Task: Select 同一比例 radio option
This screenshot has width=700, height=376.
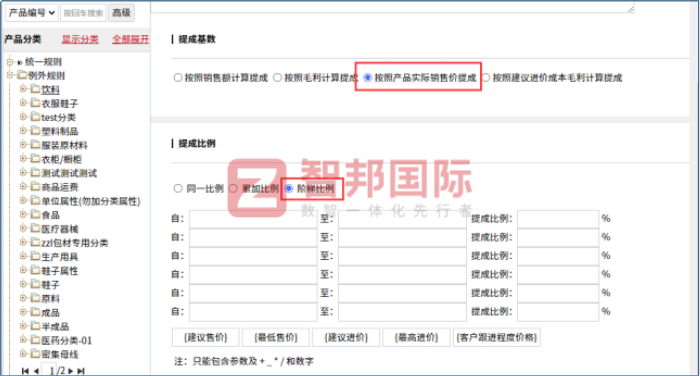Action: 178,188
